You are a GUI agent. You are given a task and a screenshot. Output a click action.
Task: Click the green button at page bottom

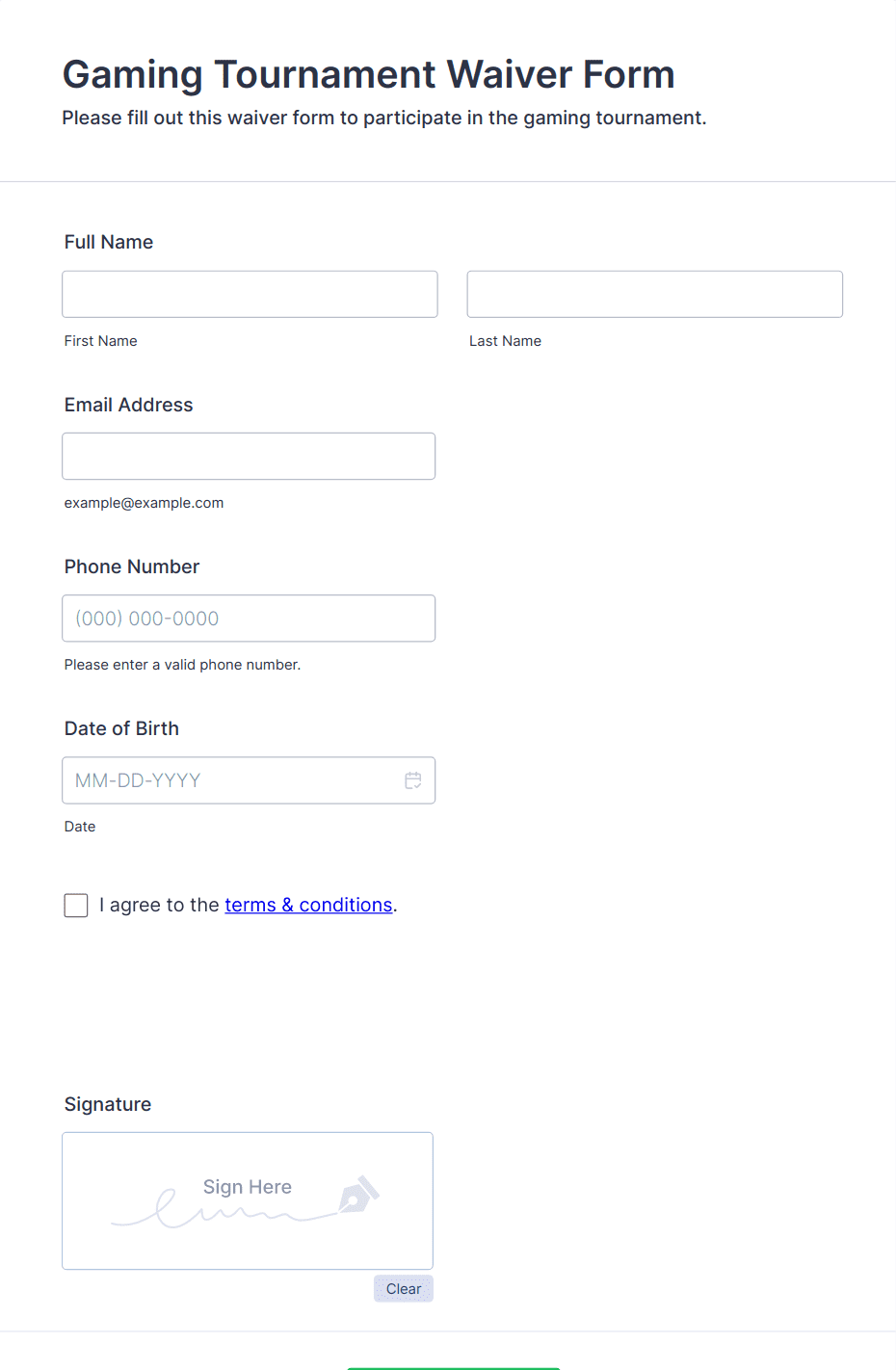[x=453, y=1367]
